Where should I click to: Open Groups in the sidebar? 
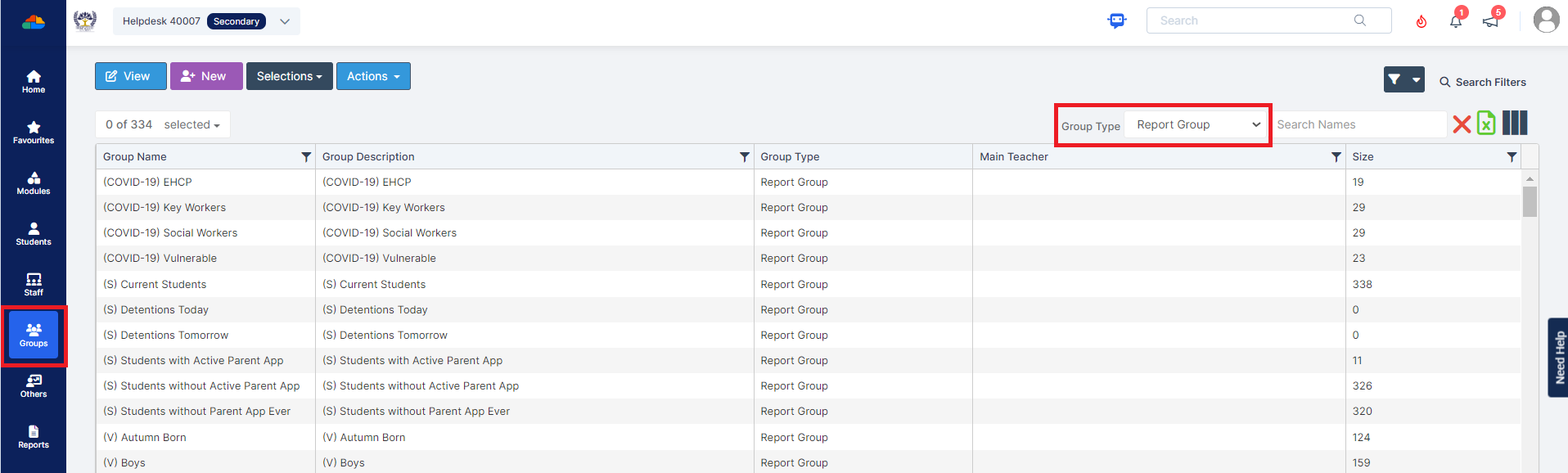click(34, 336)
